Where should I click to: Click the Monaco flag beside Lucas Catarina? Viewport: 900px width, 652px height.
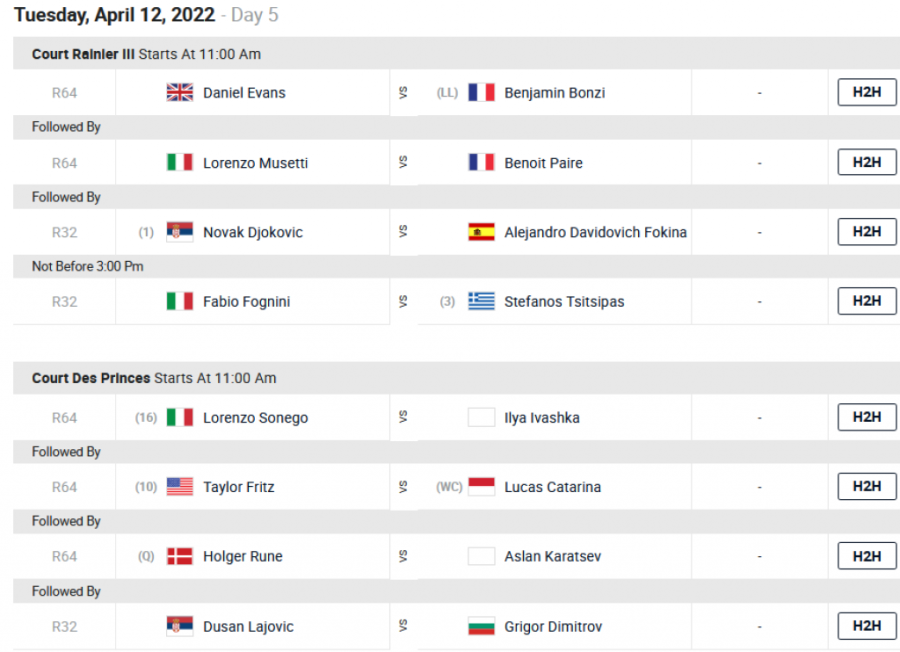tap(481, 487)
